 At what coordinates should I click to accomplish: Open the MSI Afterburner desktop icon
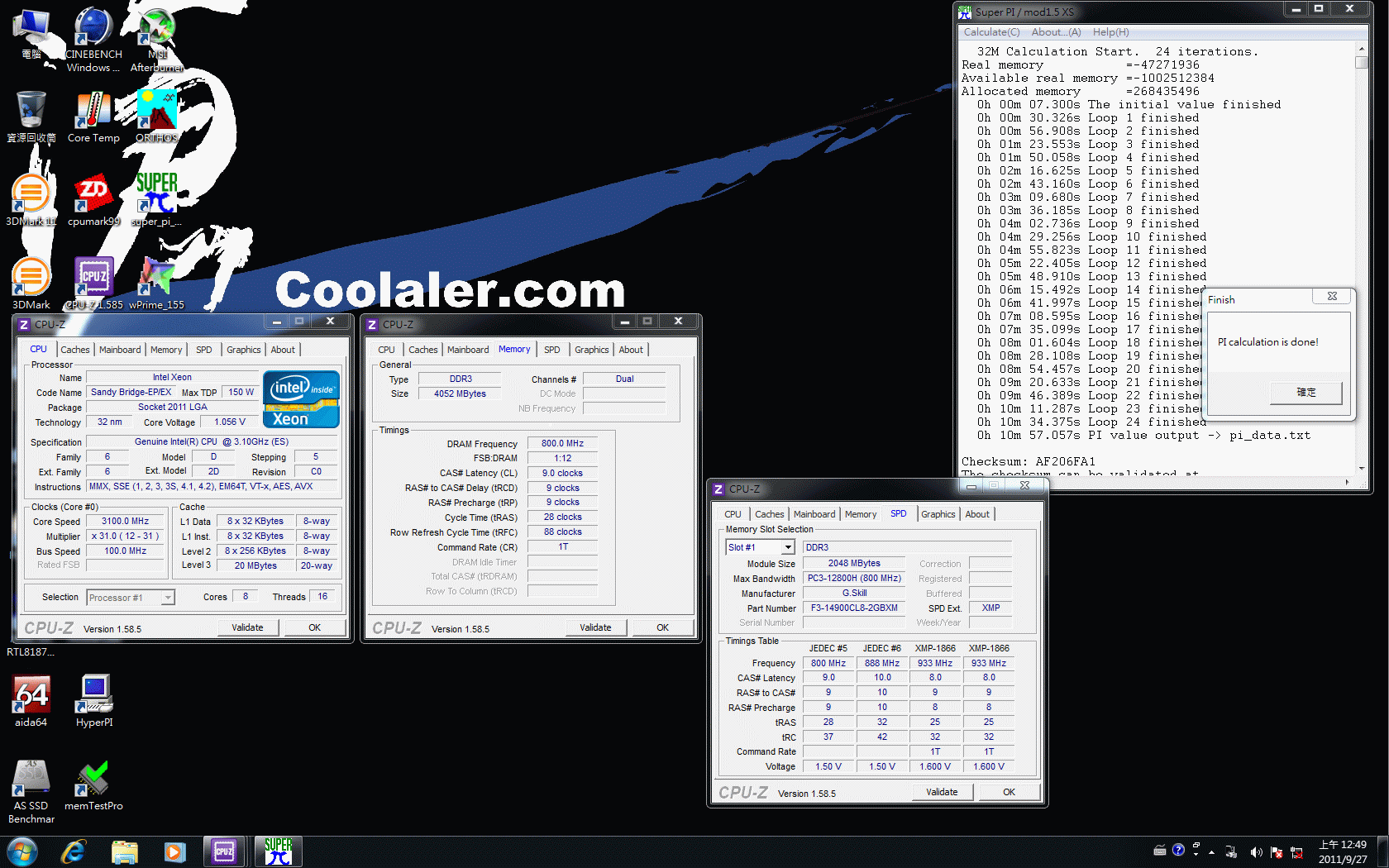156,40
